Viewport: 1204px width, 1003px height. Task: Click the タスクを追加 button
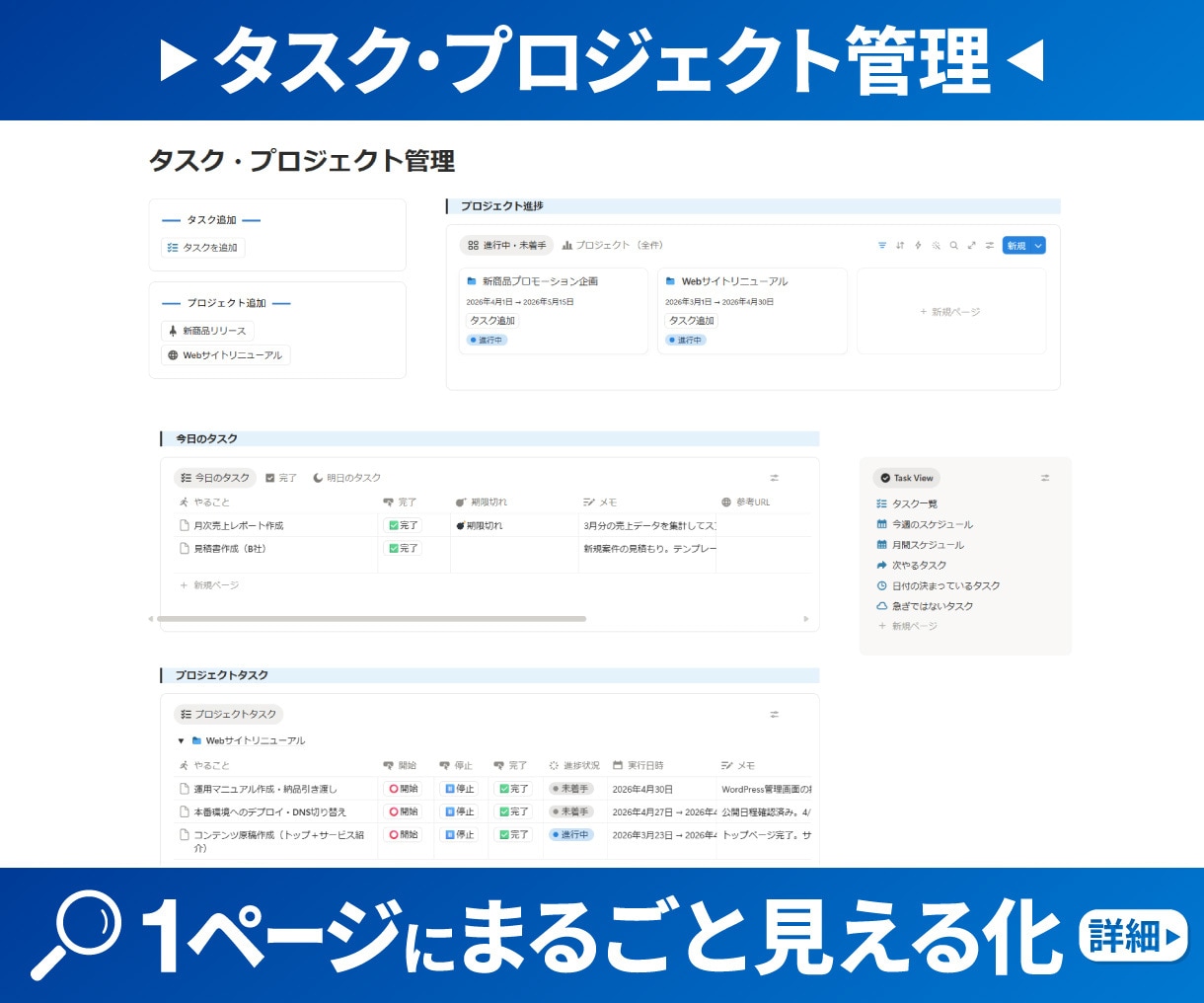tap(202, 248)
